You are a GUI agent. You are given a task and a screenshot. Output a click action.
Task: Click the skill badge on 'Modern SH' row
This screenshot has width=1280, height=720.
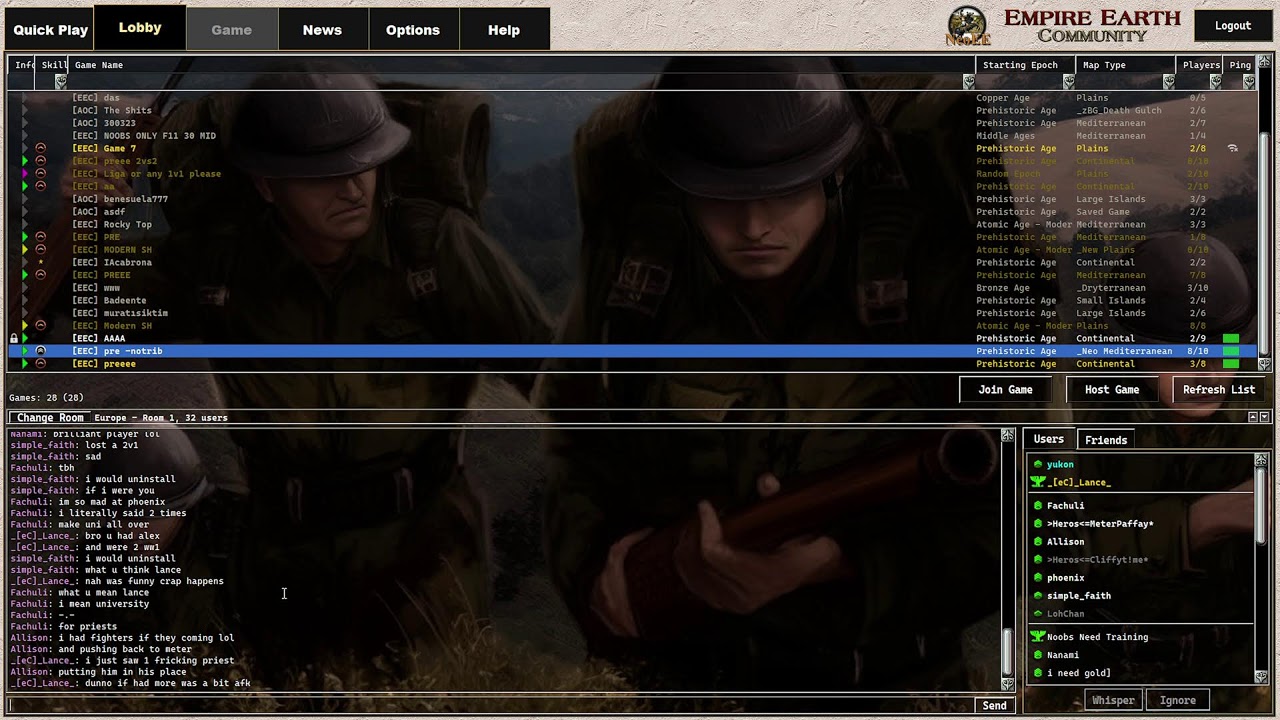pyautogui.click(x=41, y=326)
